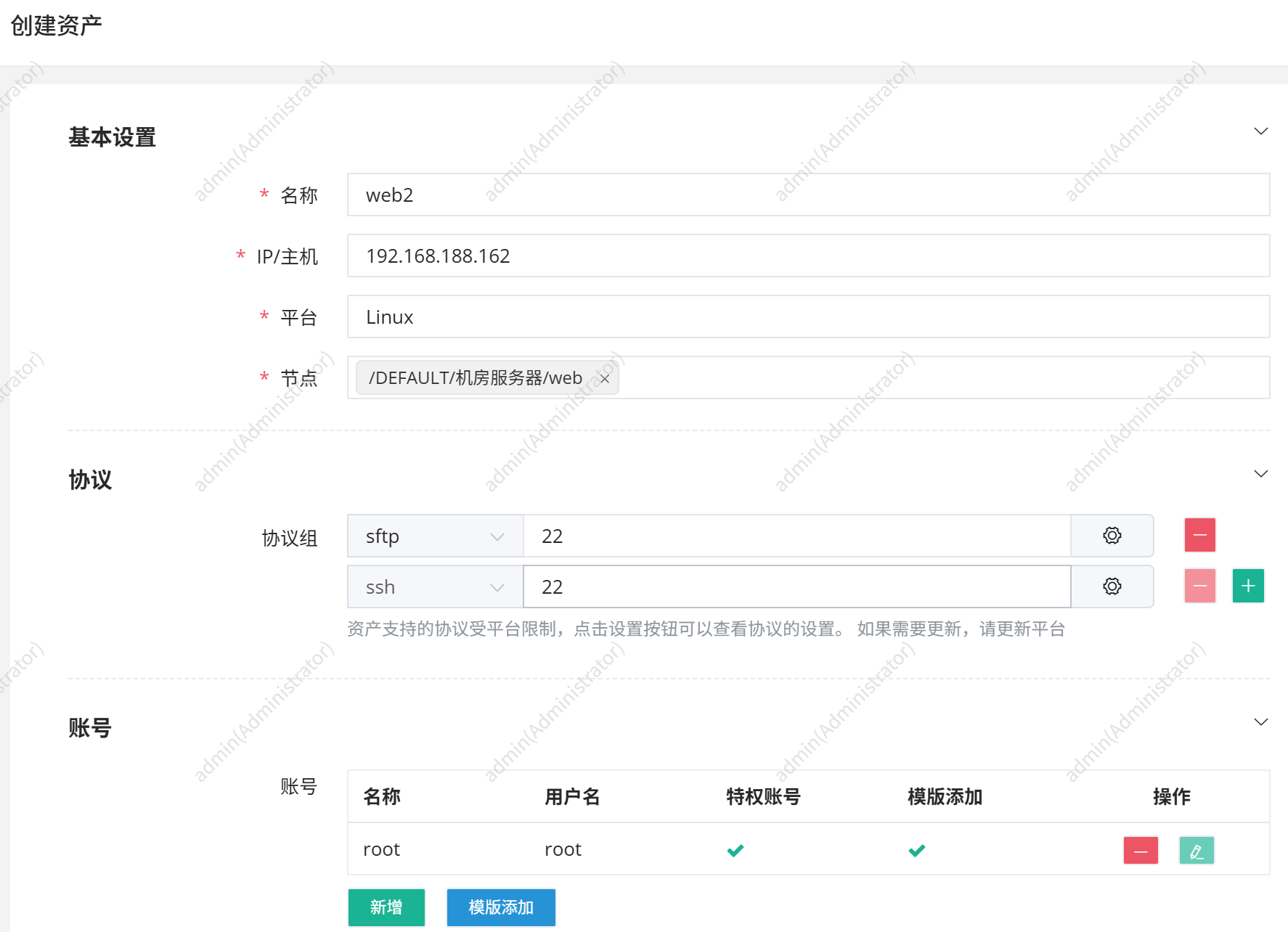Screen dimensions: 1288x932
Task: Open the 平台 Linux selector
Action: pos(808,316)
